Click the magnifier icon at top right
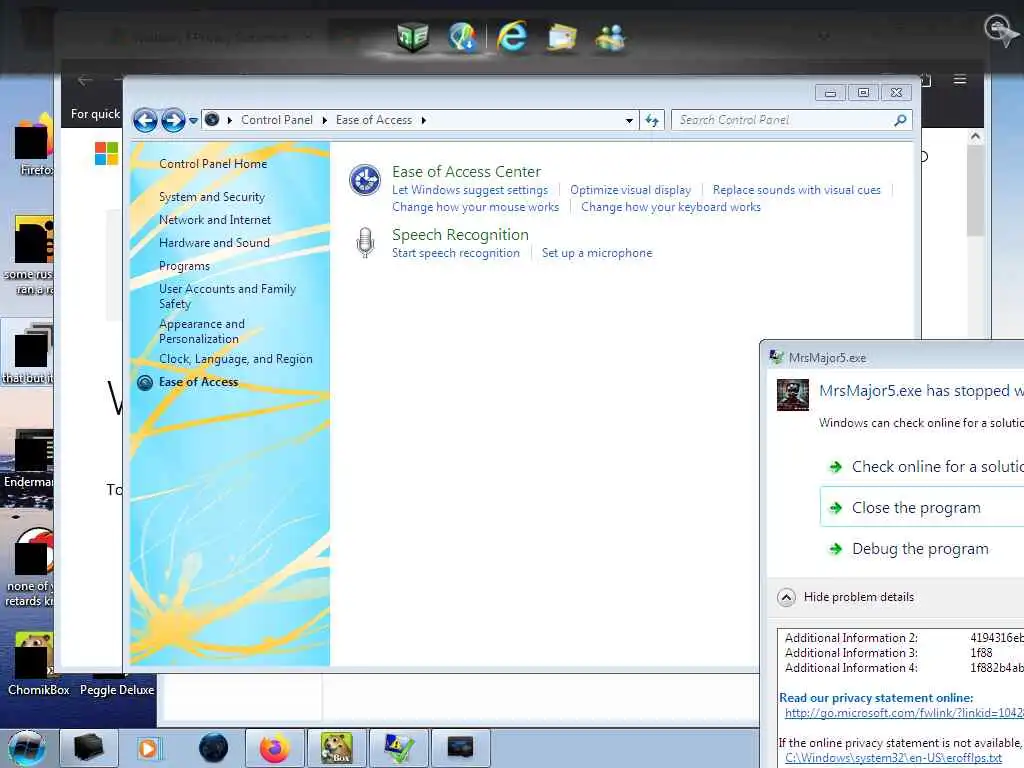The image size is (1024, 768). coord(1000,29)
